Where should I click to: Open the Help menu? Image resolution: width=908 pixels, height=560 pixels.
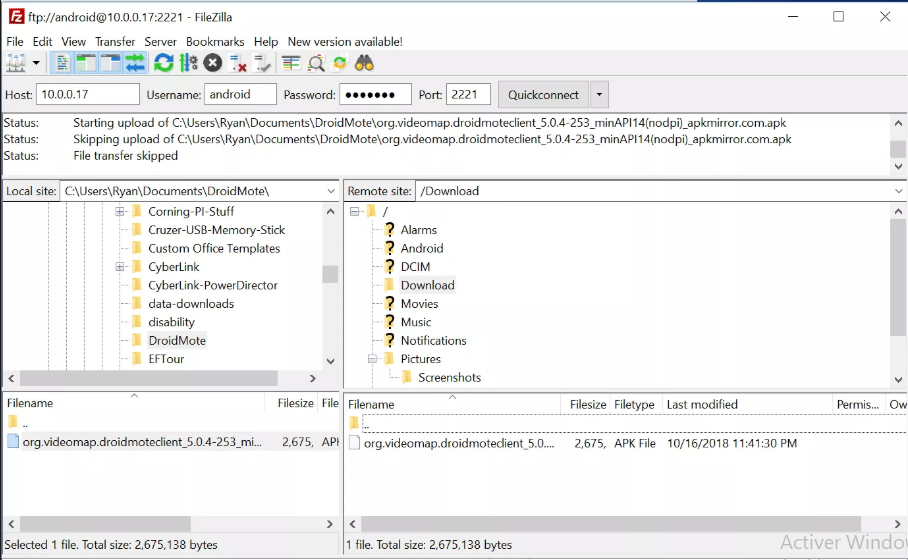click(266, 42)
